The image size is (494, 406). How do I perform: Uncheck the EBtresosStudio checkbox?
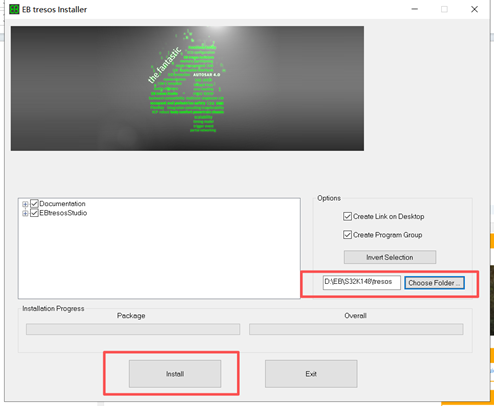(x=34, y=213)
